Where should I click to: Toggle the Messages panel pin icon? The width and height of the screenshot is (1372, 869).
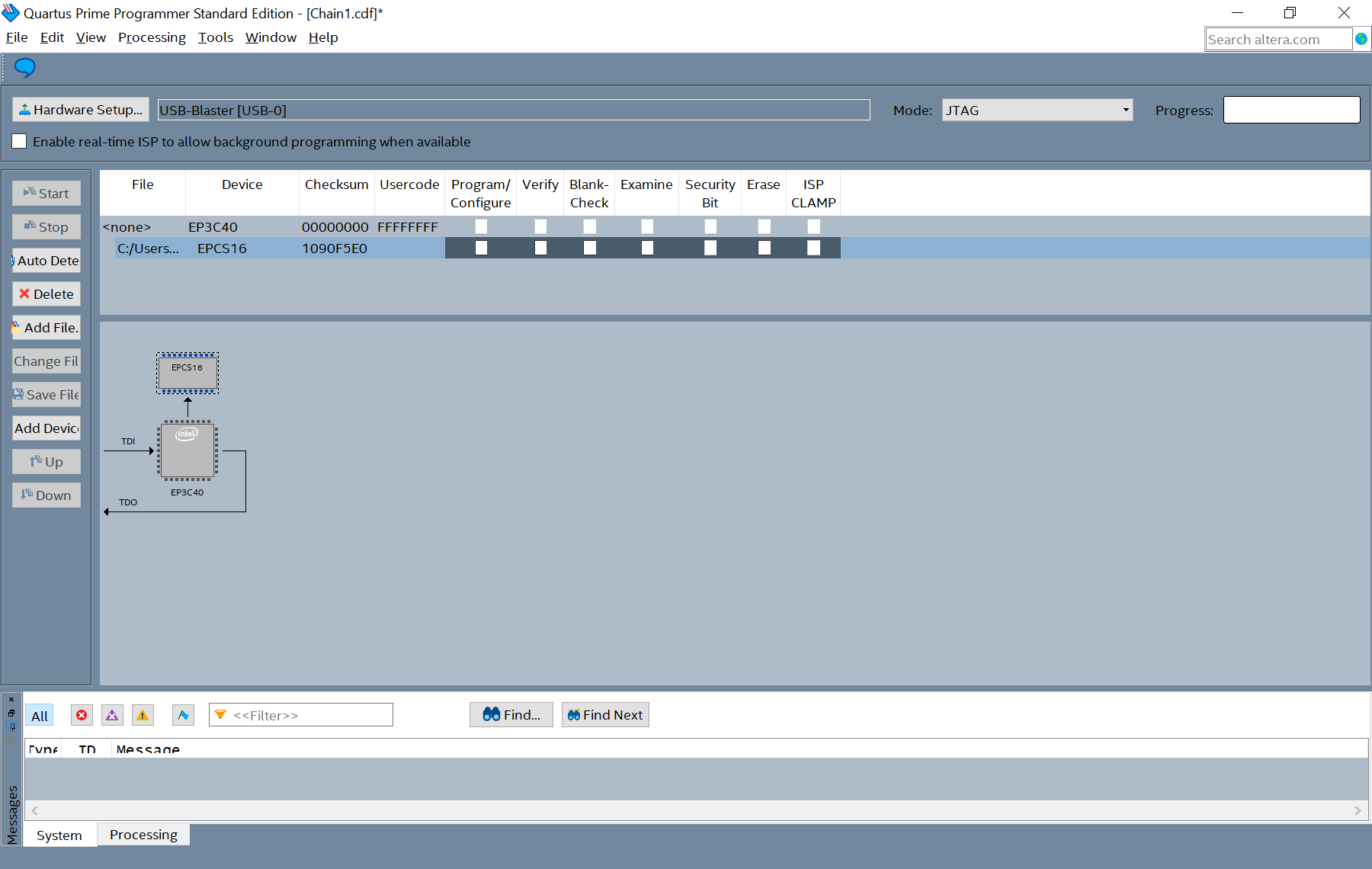(11, 726)
